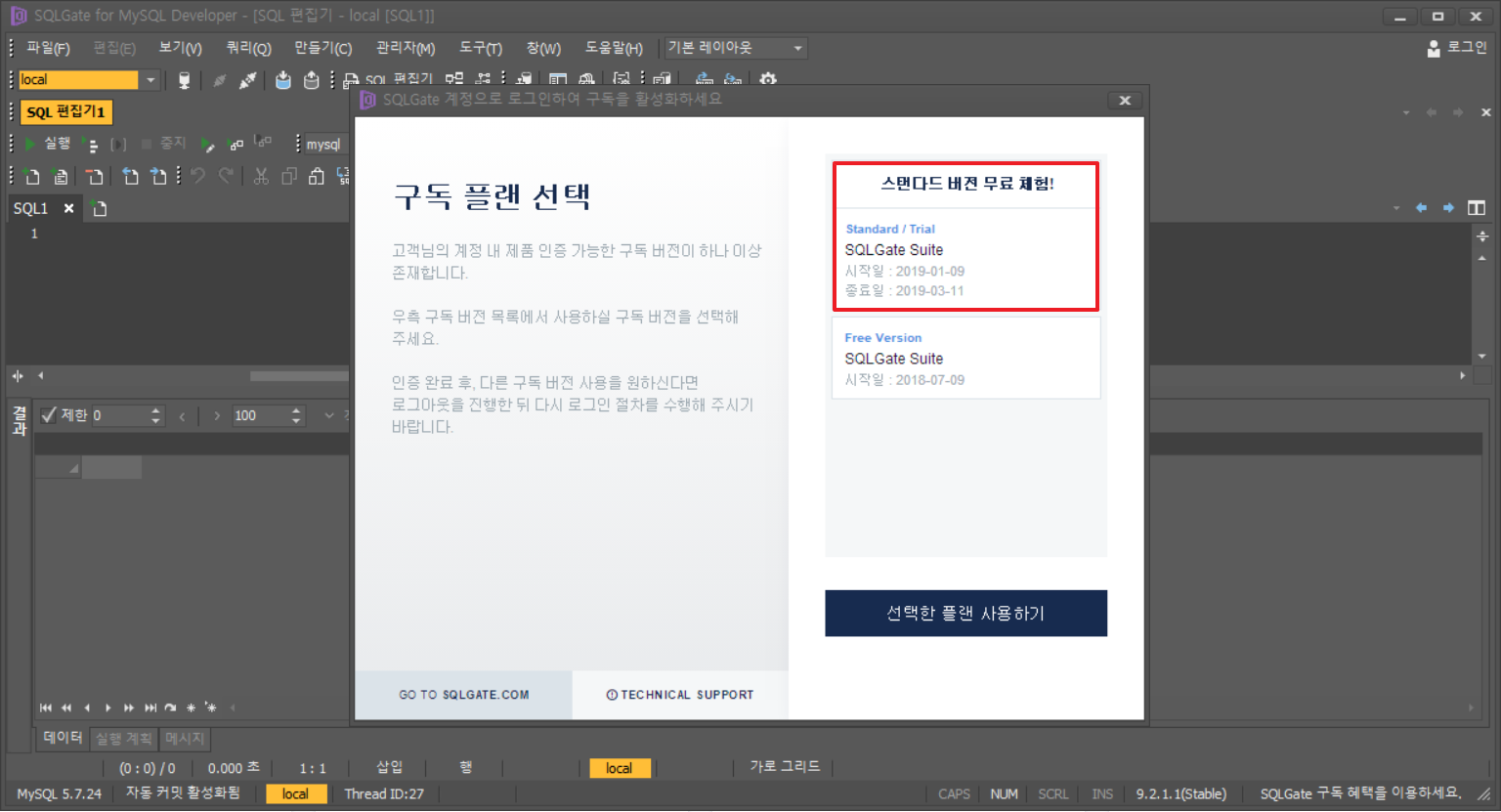Open the 만들기(C) menu
Screen dimensions: 1501x812
[323, 48]
